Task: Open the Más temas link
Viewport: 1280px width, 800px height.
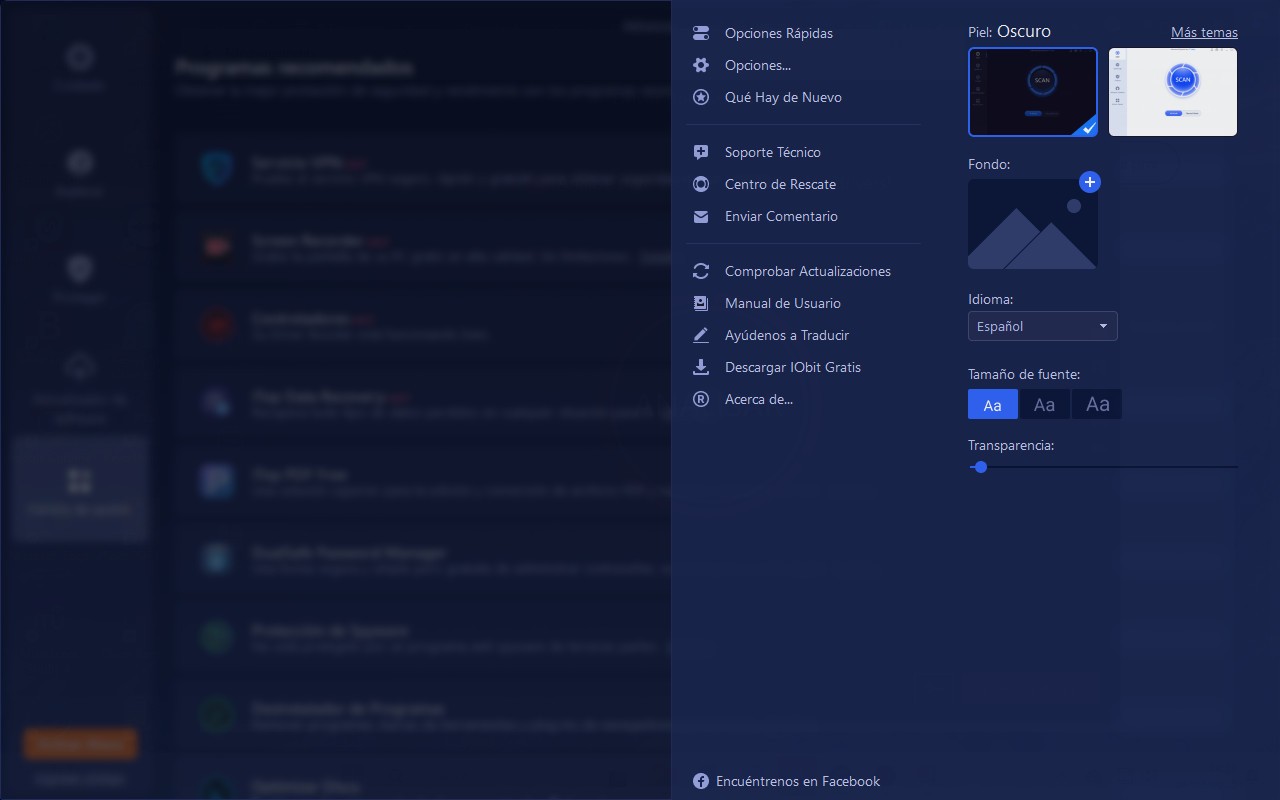Action: tap(1204, 32)
